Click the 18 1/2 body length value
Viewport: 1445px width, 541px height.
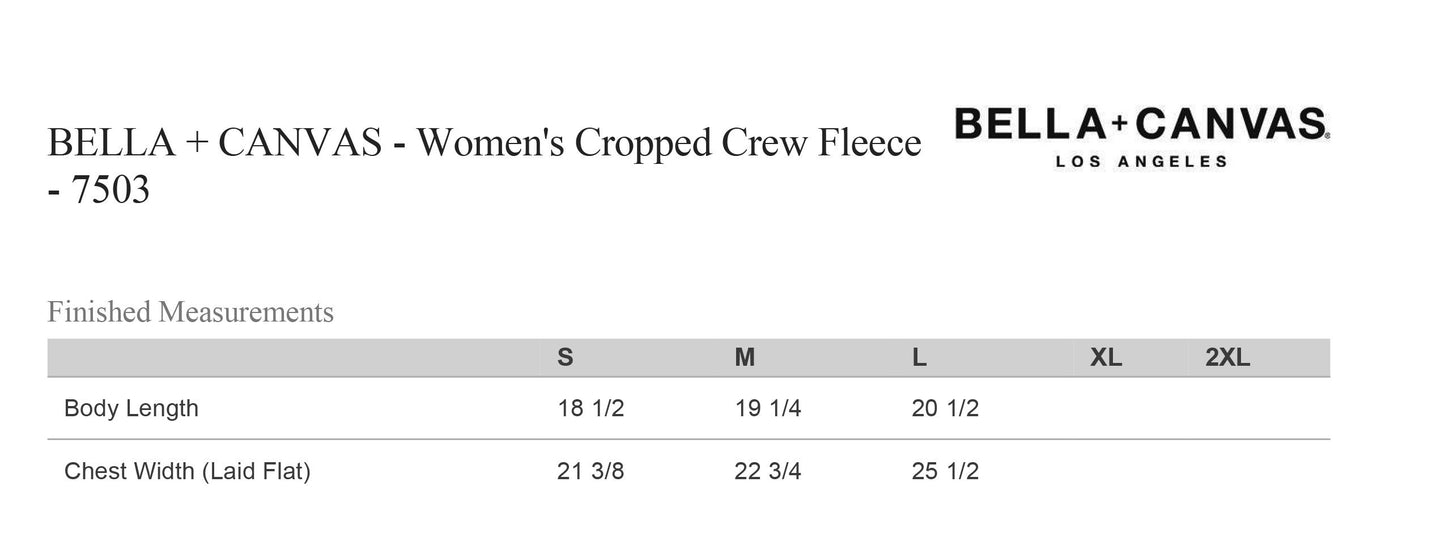coord(591,408)
